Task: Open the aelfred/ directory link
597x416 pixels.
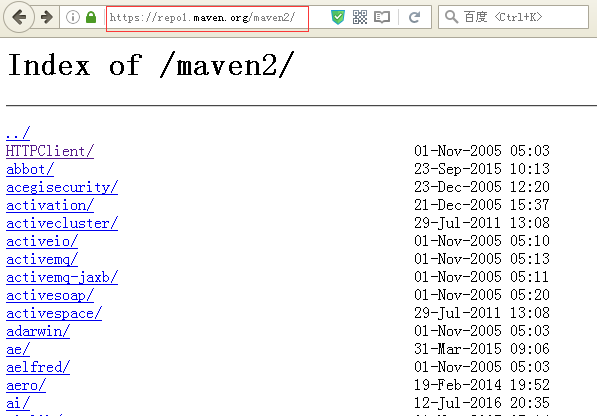Action: coord(38,367)
